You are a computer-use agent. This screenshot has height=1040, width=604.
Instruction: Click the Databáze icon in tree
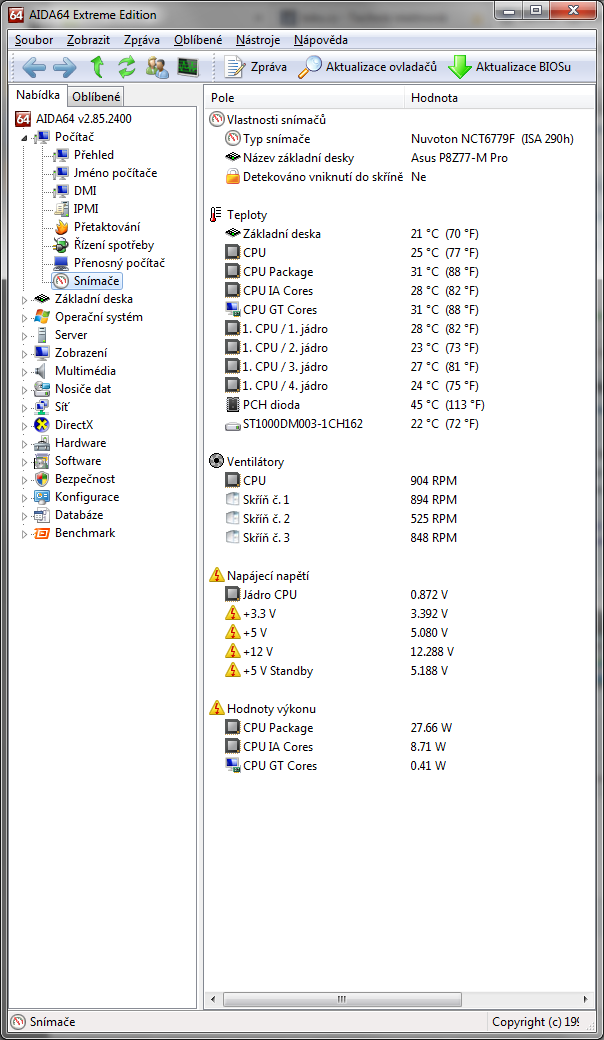click(x=42, y=515)
